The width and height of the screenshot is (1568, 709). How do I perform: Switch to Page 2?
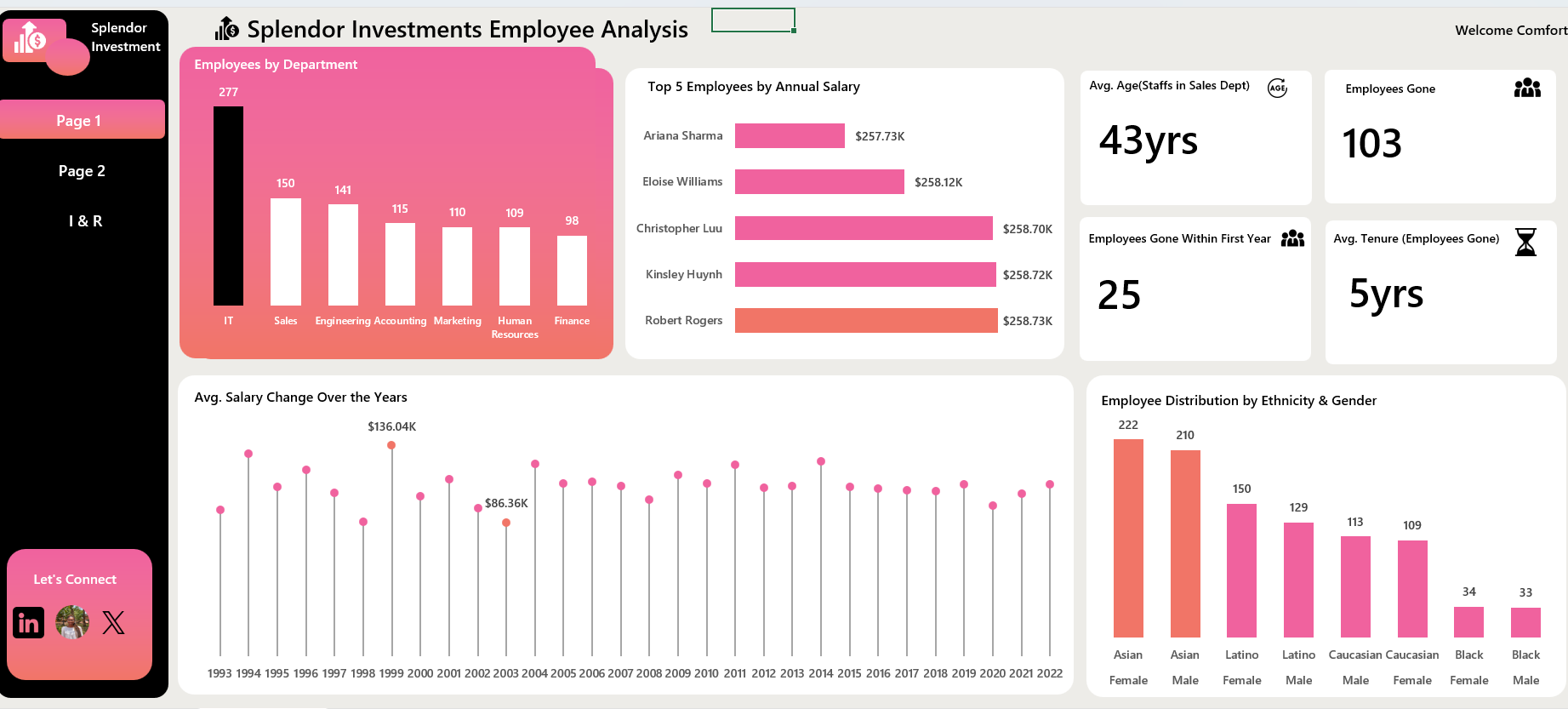pyautogui.click(x=82, y=171)
